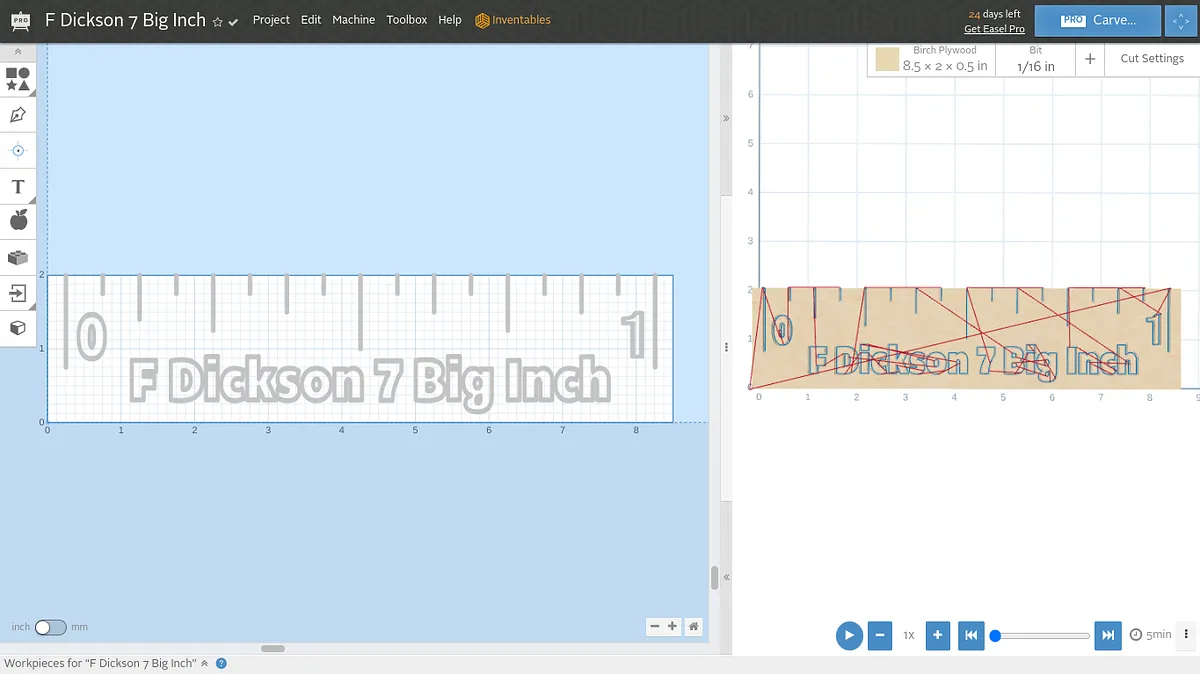This screenshot has height=674, width=1200.
Task: Play the toolpath simulation
Action: tap(849, 635)
